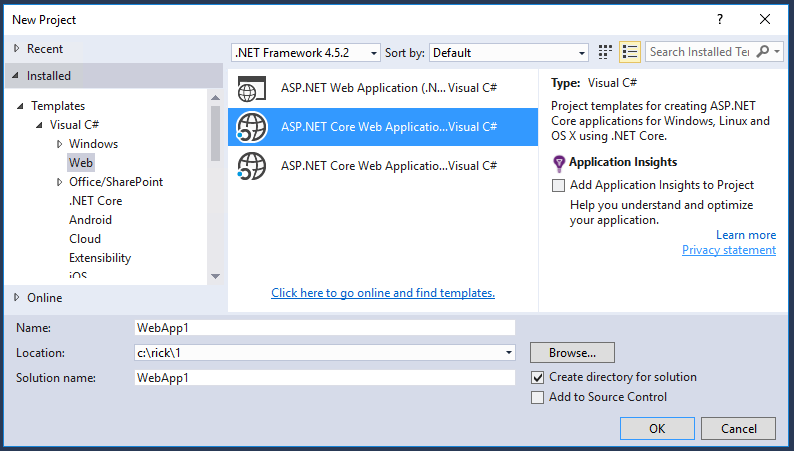
Task: Enable Add Application Insights to Project
Action: pos(559,185)
